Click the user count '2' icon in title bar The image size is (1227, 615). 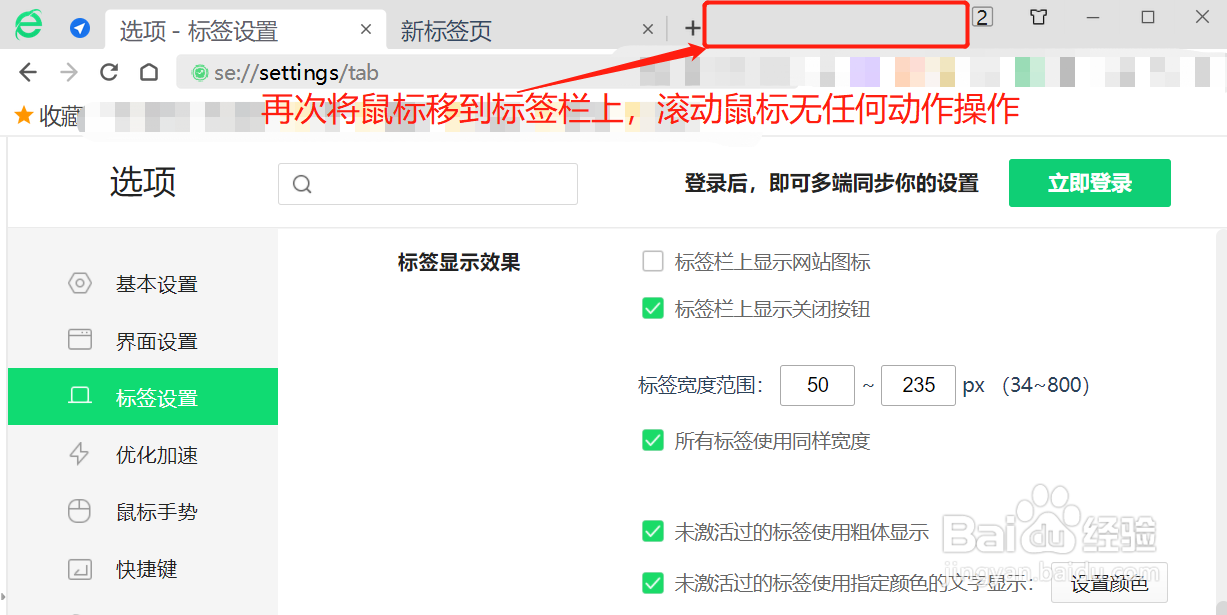982,17
